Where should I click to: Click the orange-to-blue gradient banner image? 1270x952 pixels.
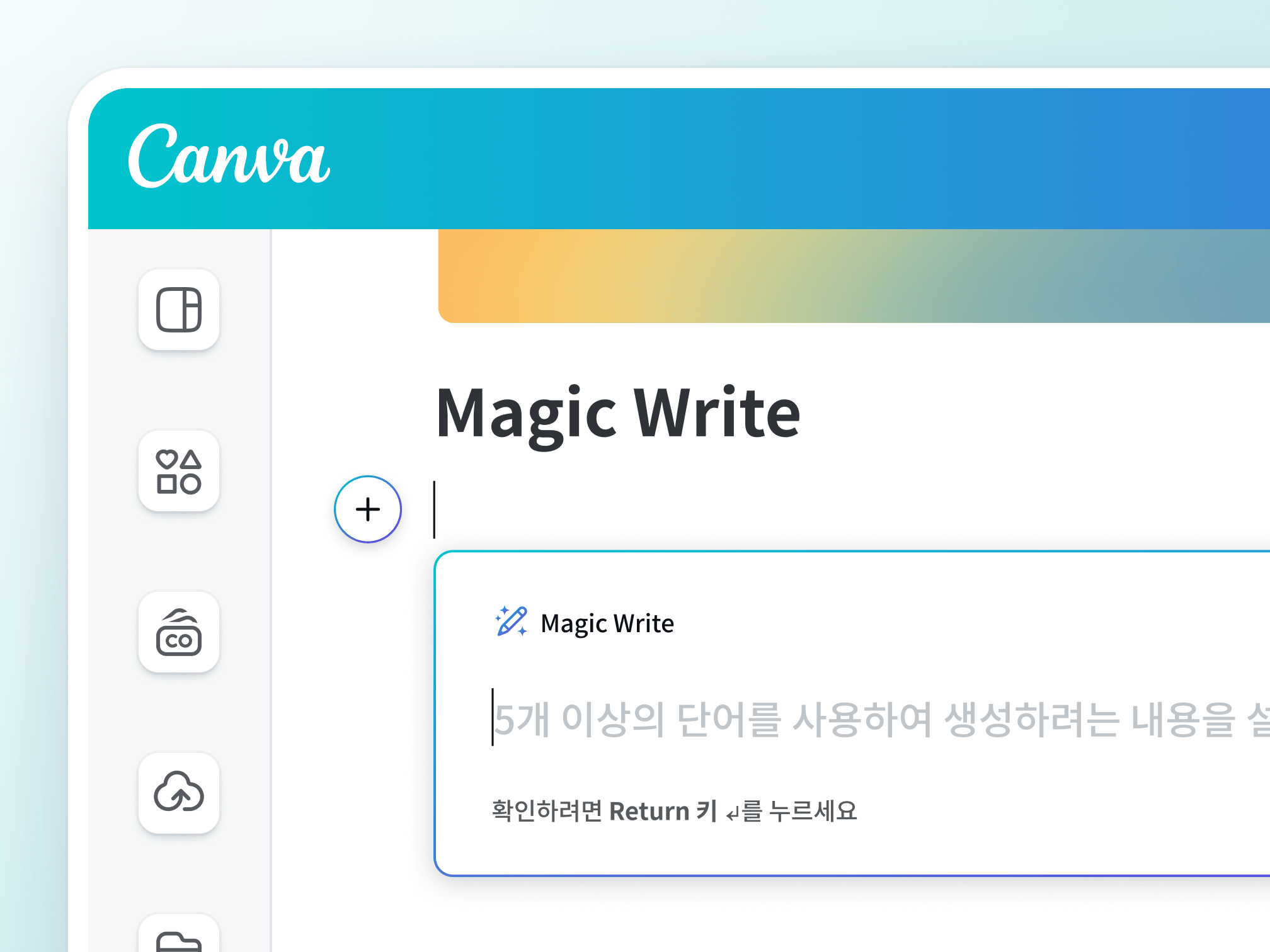pos(850,277)
